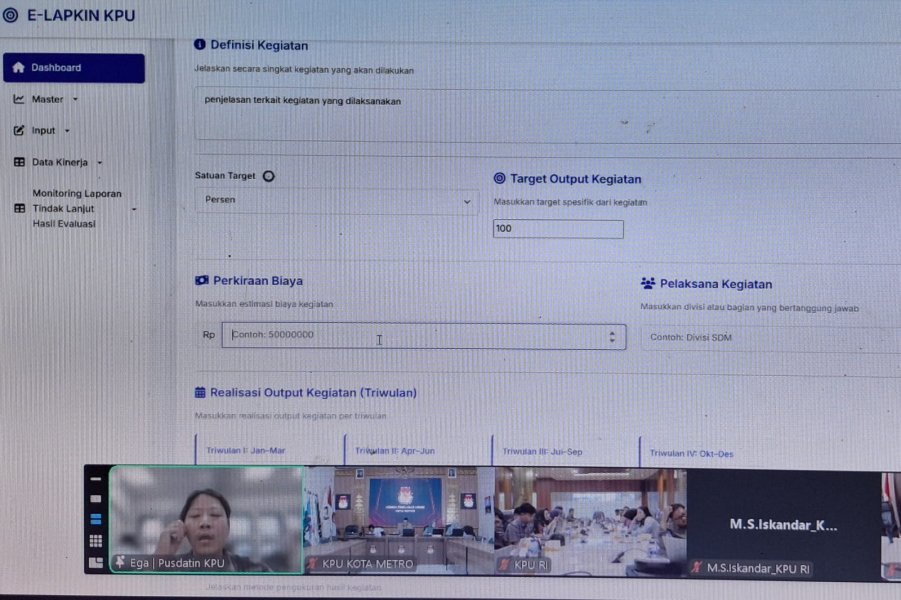Click the Pelaksana Kegiatan input field
Image resolution: width=901 pixels, height=600 pixels.
tap(768, 338)
